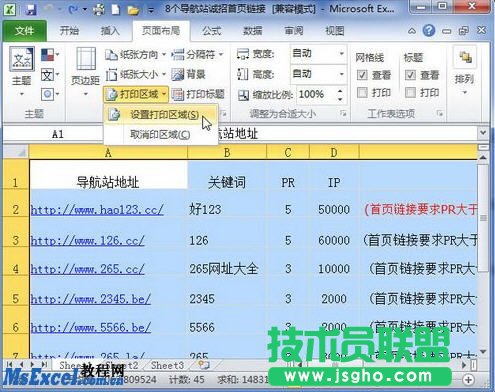
Task: Click the Select All corner button
Action: coord(16,152)
